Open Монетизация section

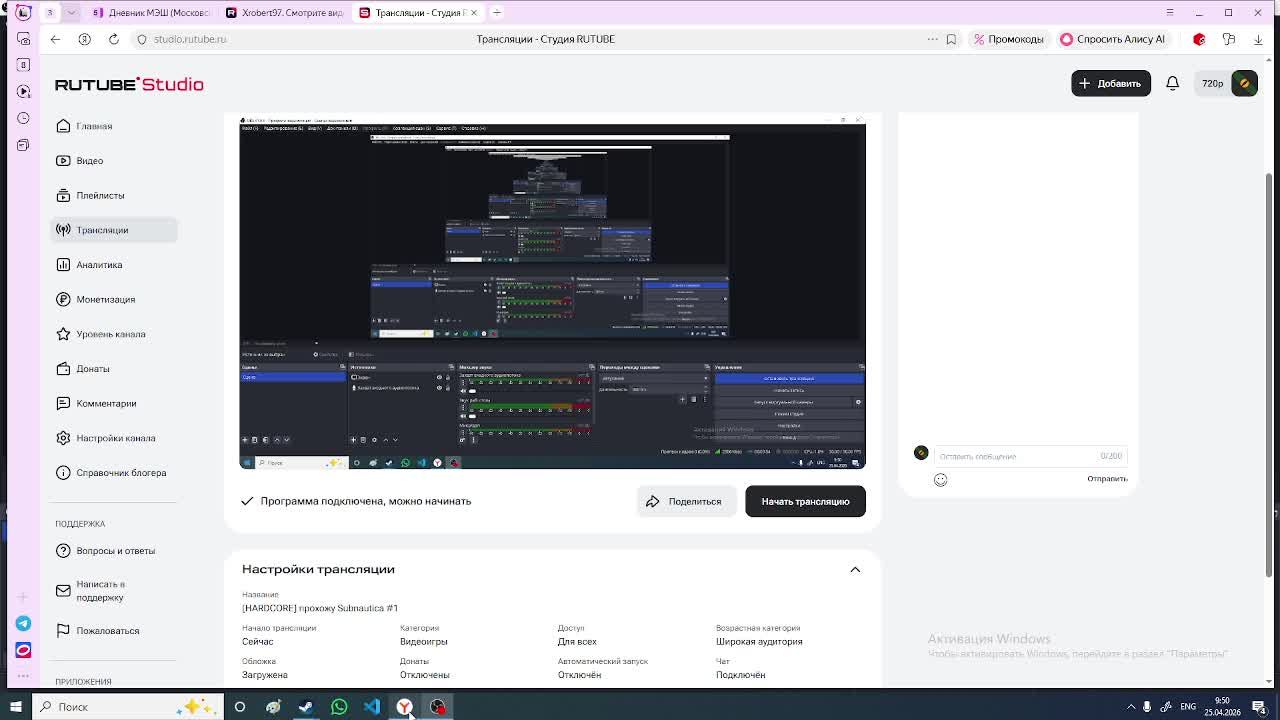tap(105, 299)
